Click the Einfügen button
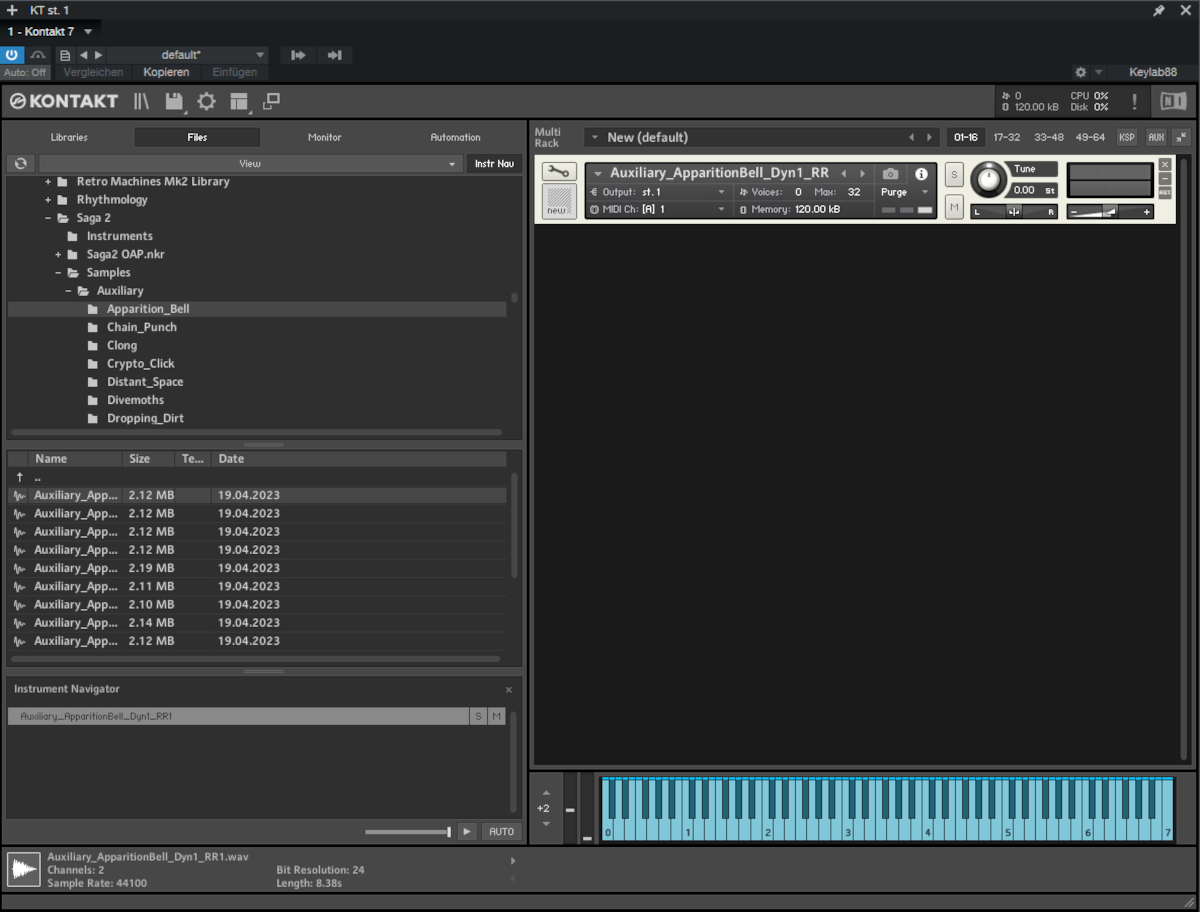 coord(234,72)
